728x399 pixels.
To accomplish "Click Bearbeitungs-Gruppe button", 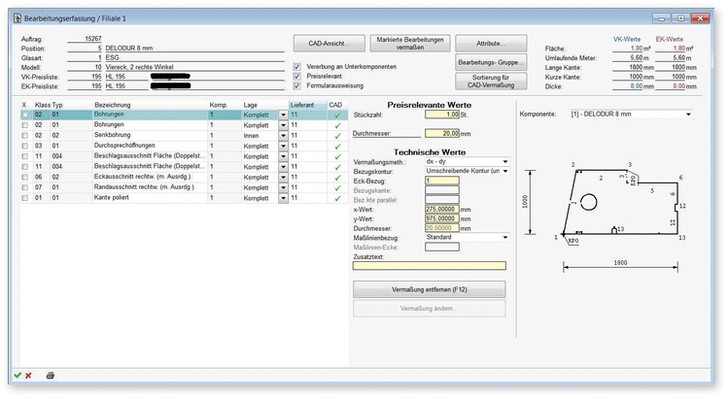I will (x=491, y=62).
